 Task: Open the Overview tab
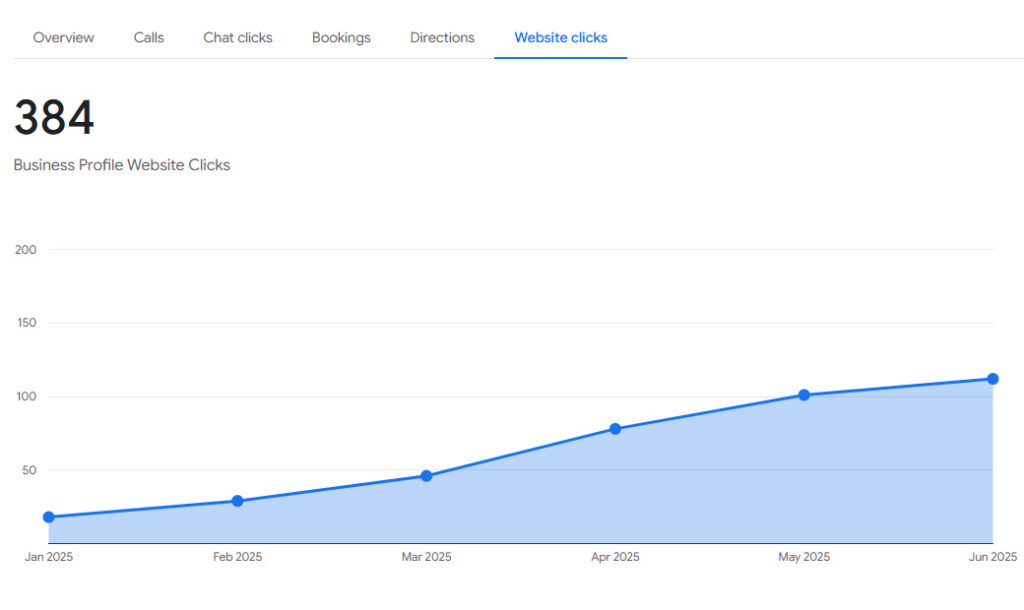point(64,38)
